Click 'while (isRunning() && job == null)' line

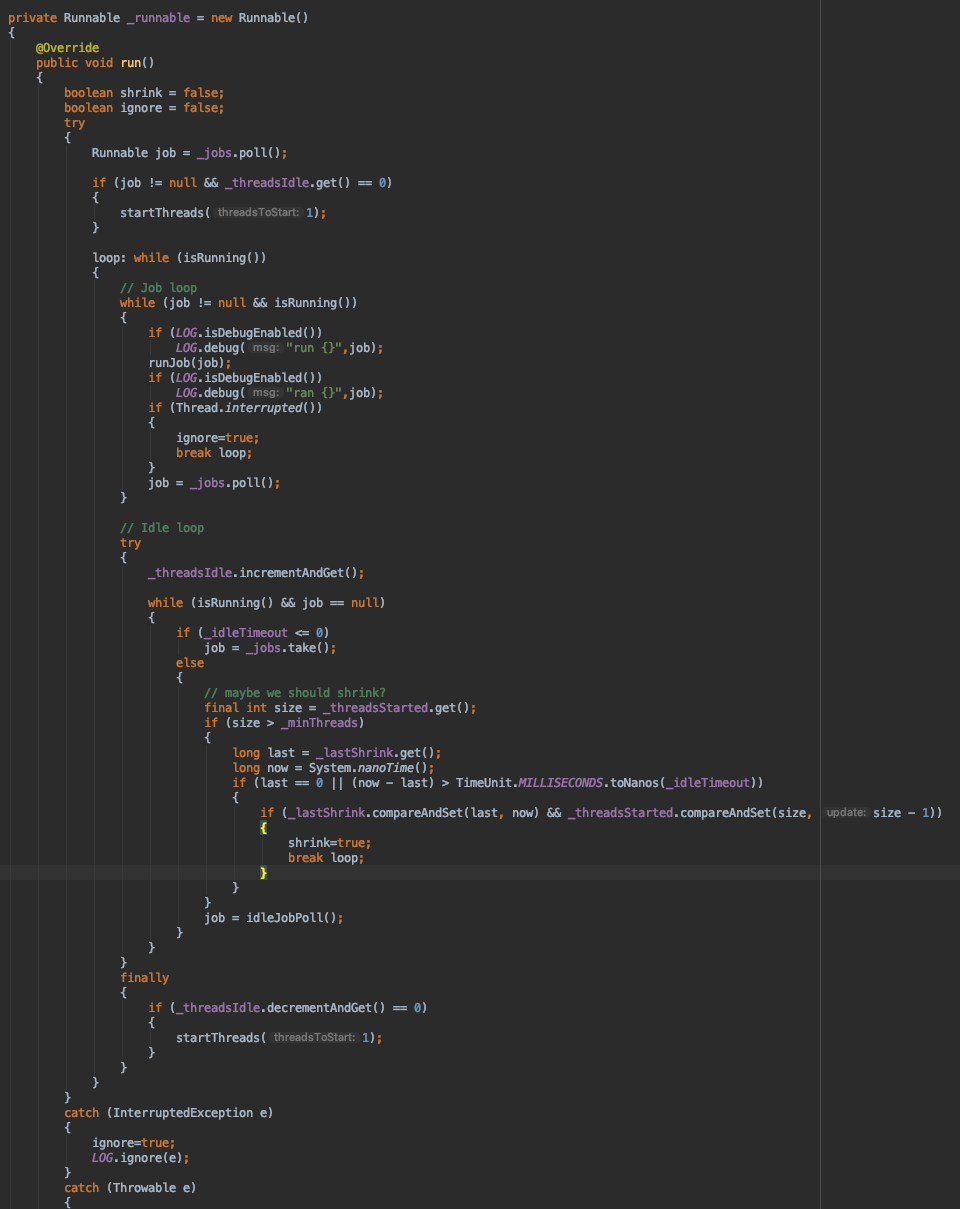tap(266, 603)
